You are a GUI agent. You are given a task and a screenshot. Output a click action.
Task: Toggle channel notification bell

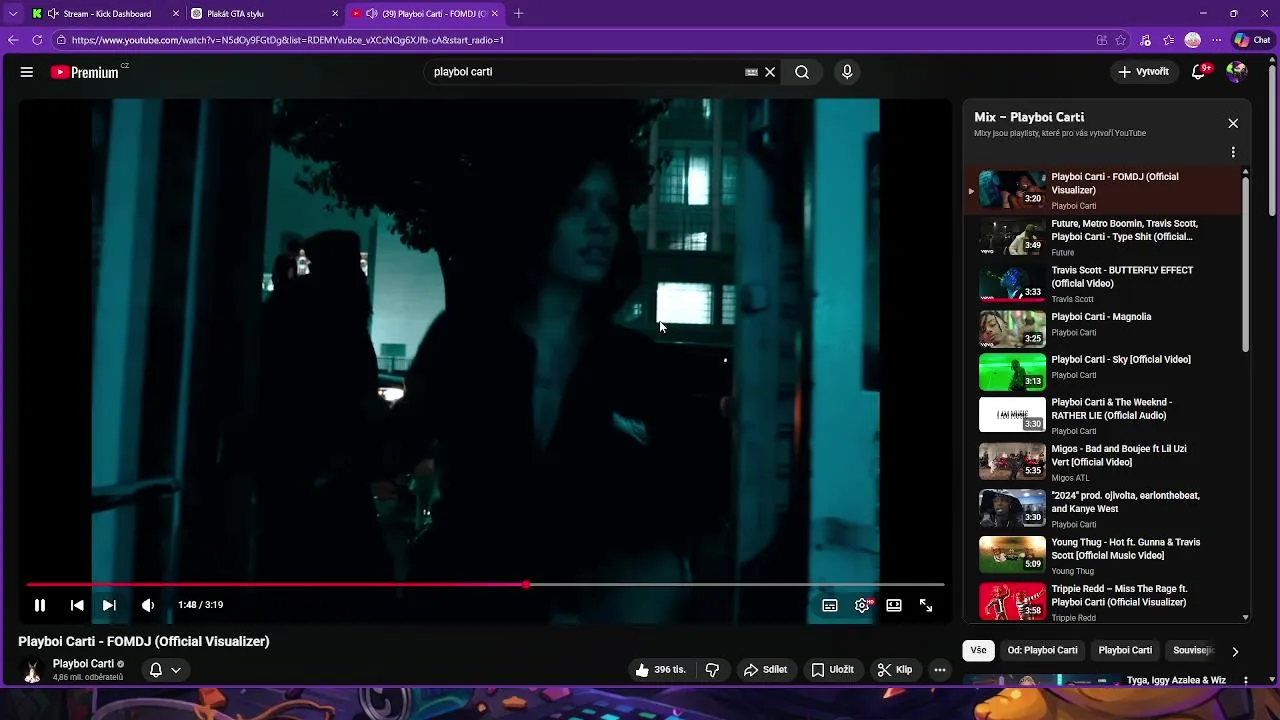coord(156,670)
